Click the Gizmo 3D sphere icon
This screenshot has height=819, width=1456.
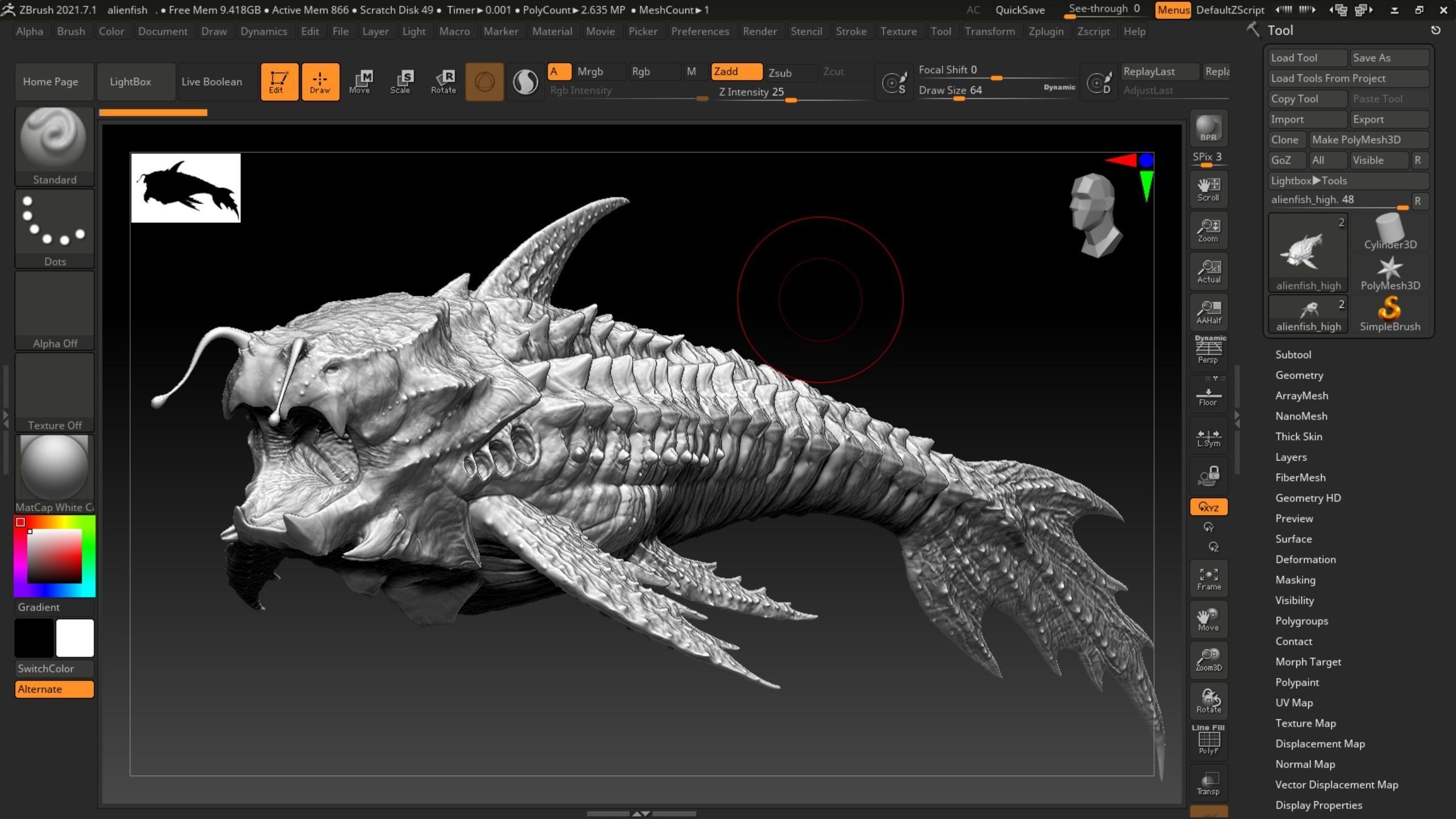[485, 82]
